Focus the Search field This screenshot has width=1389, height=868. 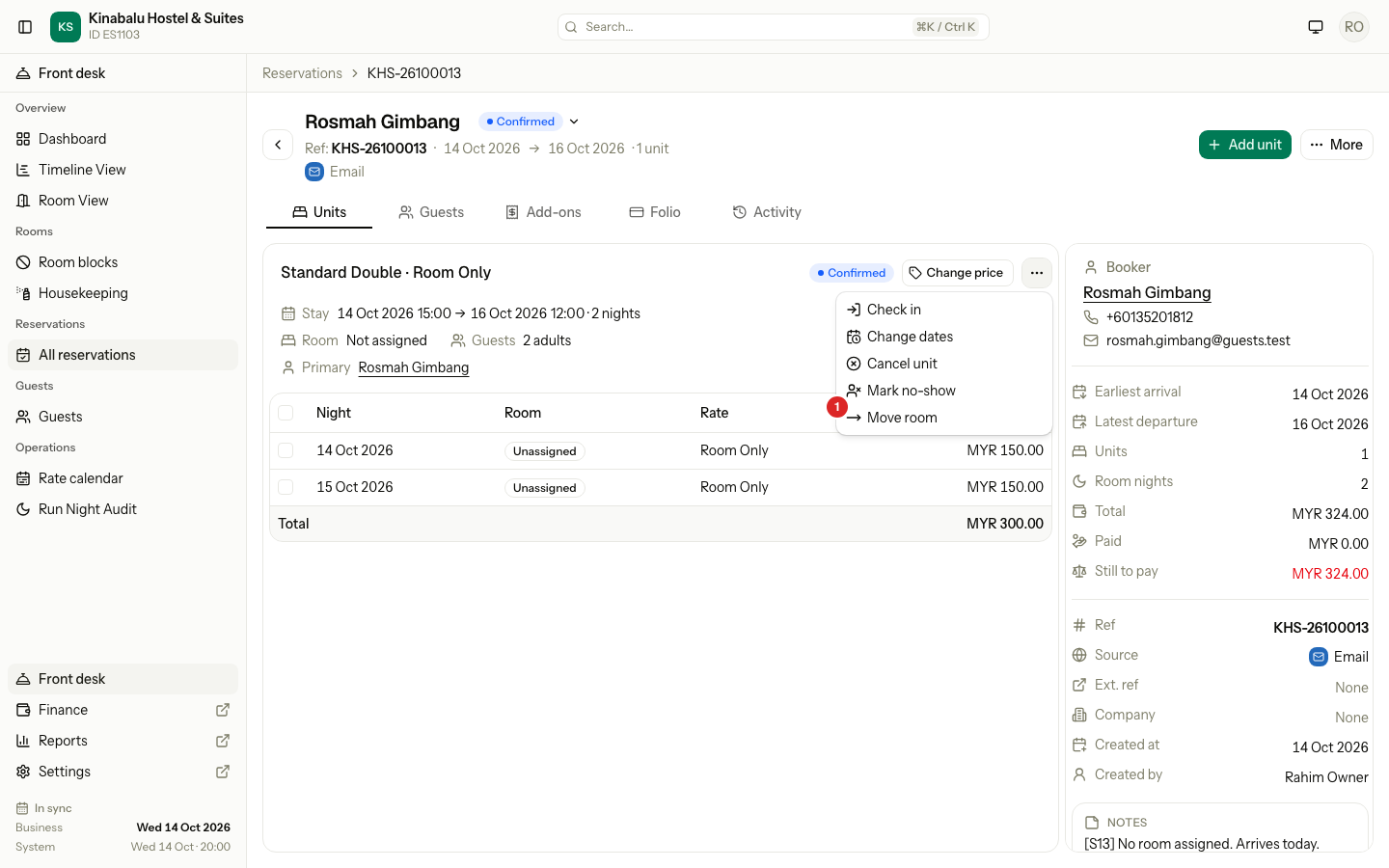point(774,27)
